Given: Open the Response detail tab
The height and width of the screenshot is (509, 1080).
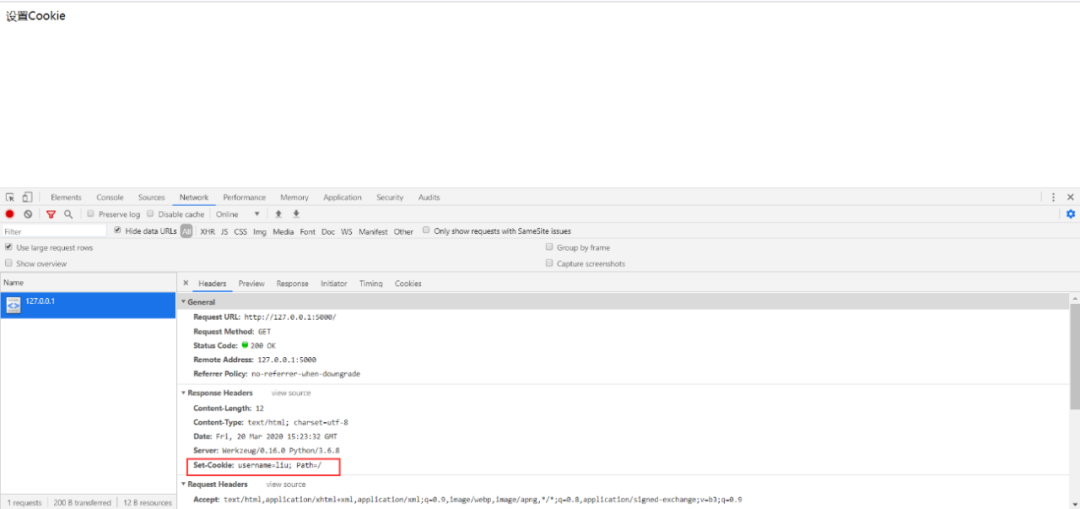Looking at the screenshot, I should pyautogui.click(x=292, y=283).
